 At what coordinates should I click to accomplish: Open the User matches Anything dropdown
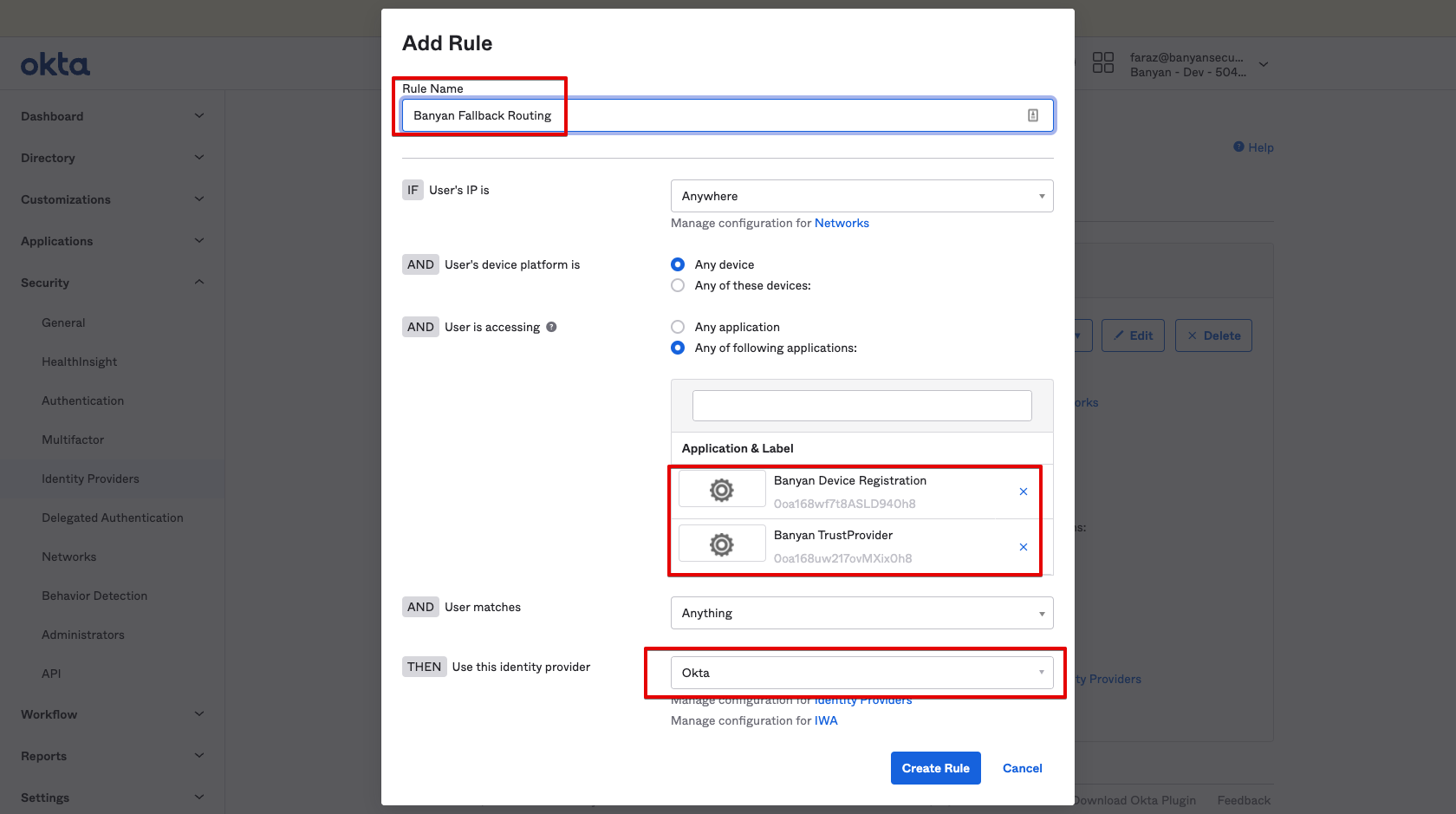pos(861,613)
